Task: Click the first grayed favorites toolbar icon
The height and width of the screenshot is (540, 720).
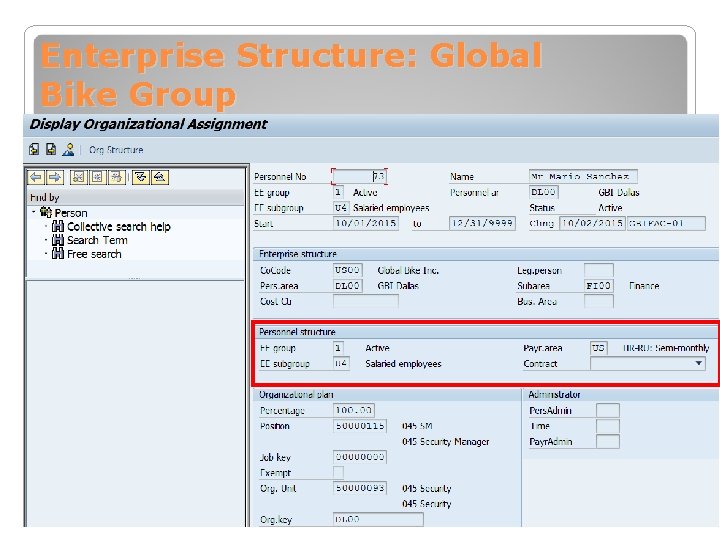Action: (x=79, y=177)
